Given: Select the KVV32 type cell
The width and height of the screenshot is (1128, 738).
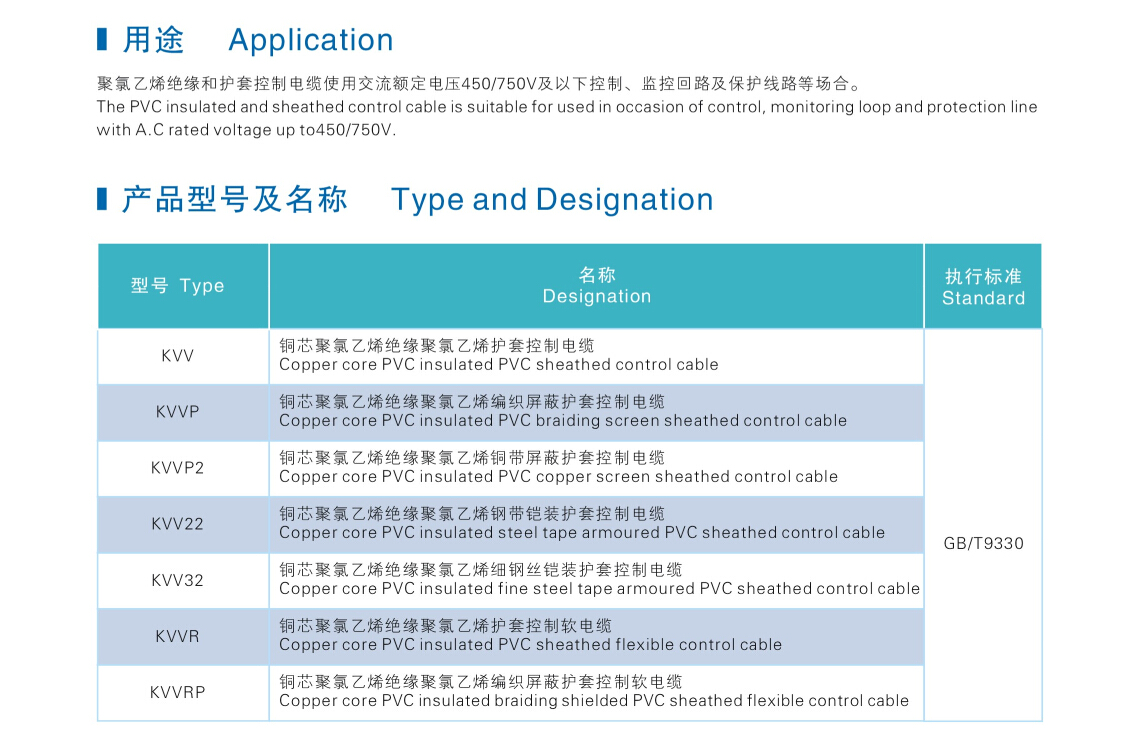Looking at the screenshot, I should tap(182, 580).
